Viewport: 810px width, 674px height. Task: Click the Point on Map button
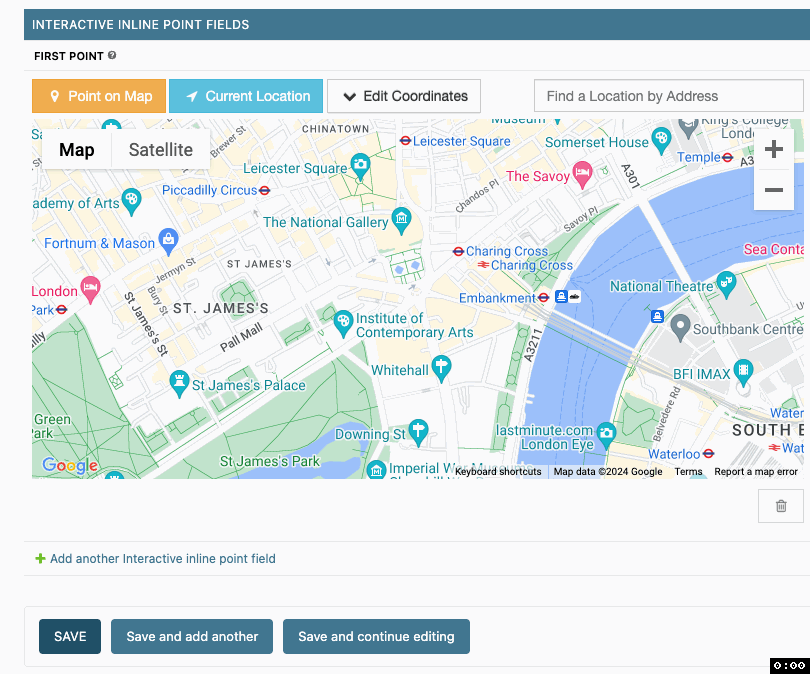tap(99, 96)
